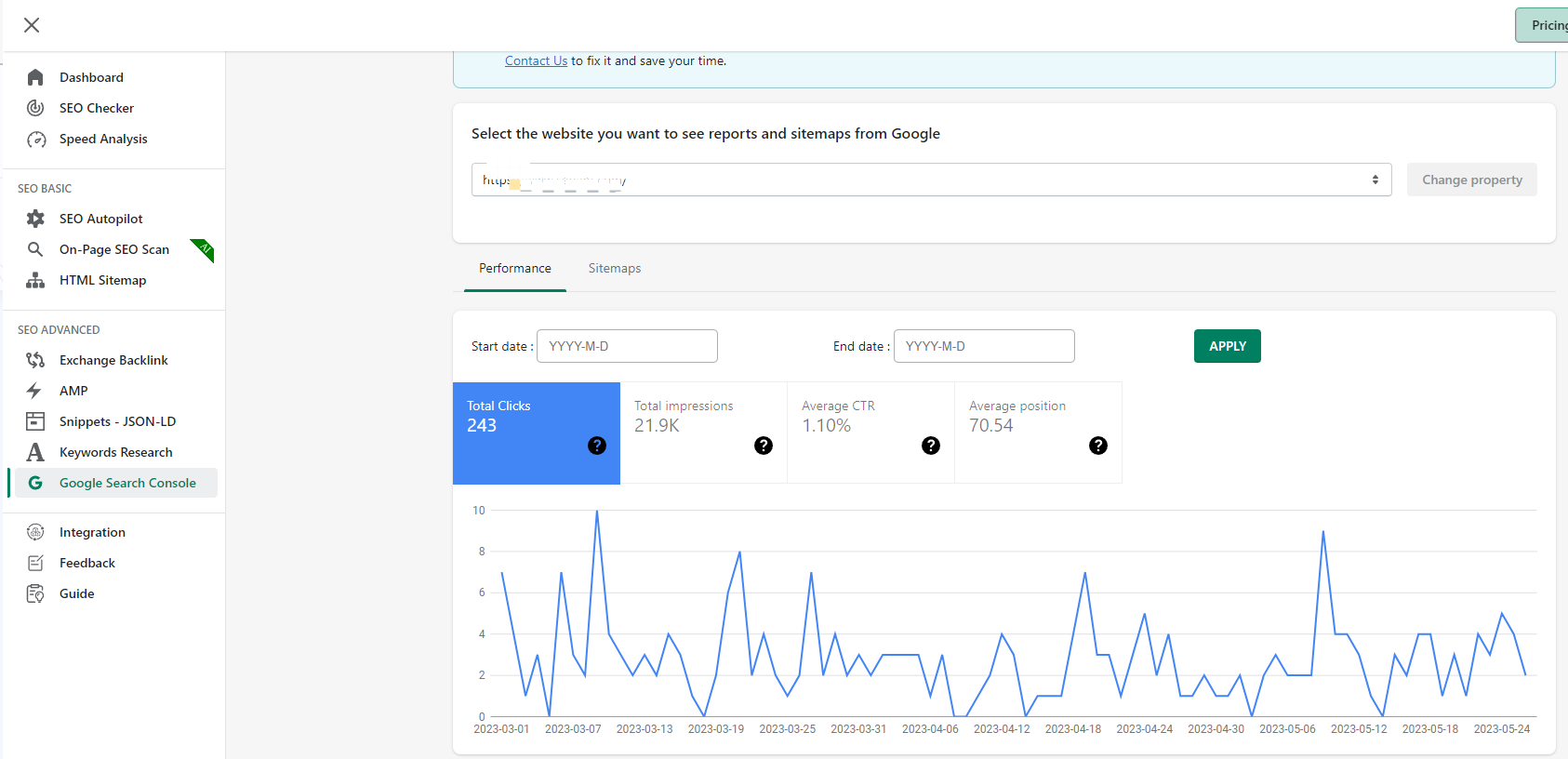Click the green badge beside On-Page SEO Scan
Image resolution: width=1568 pixels, height=759 pixels.
(204, 249)
